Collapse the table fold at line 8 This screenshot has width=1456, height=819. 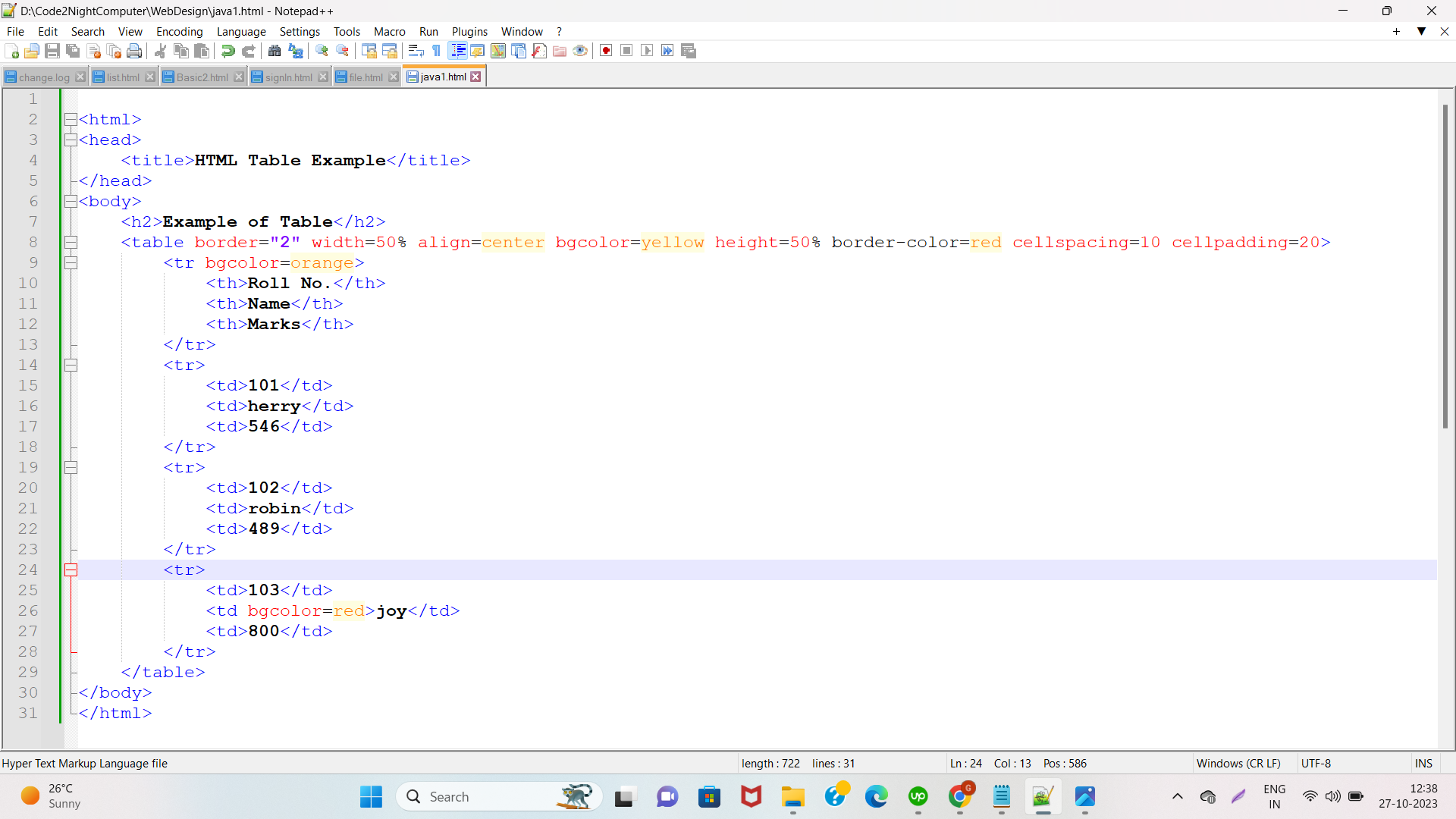[71, 243]
